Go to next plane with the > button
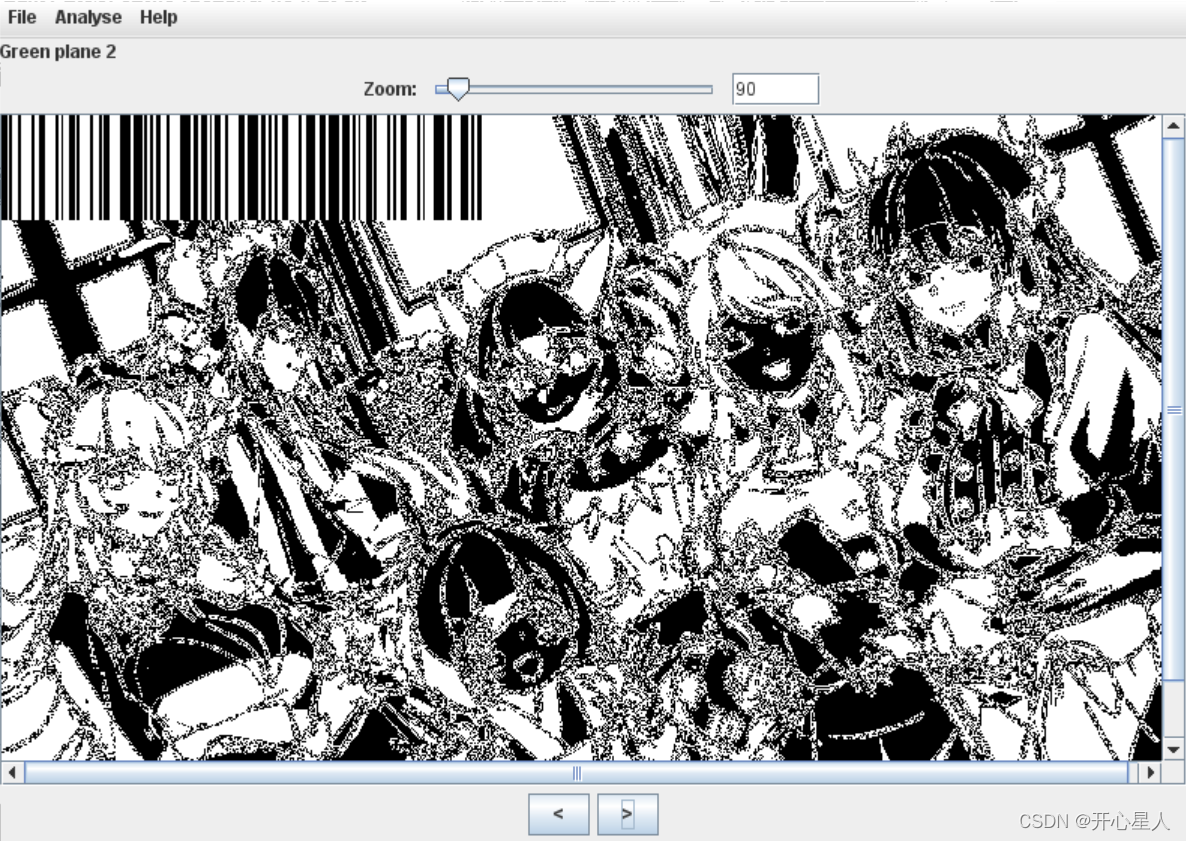1186x841 pixels. [627, 814]
